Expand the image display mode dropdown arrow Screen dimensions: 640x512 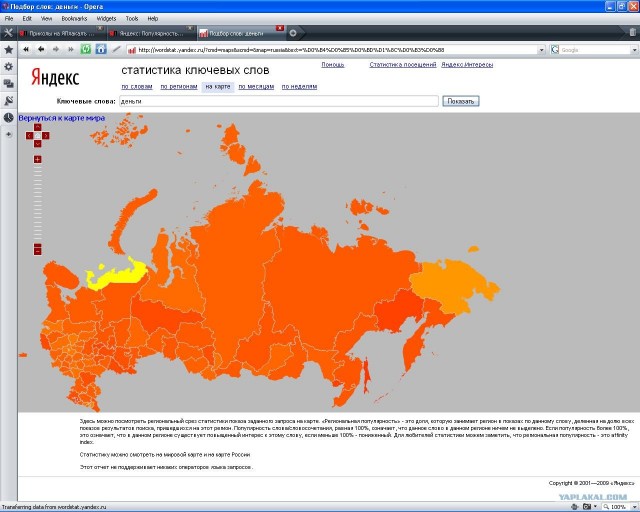(x=596, y=507)
